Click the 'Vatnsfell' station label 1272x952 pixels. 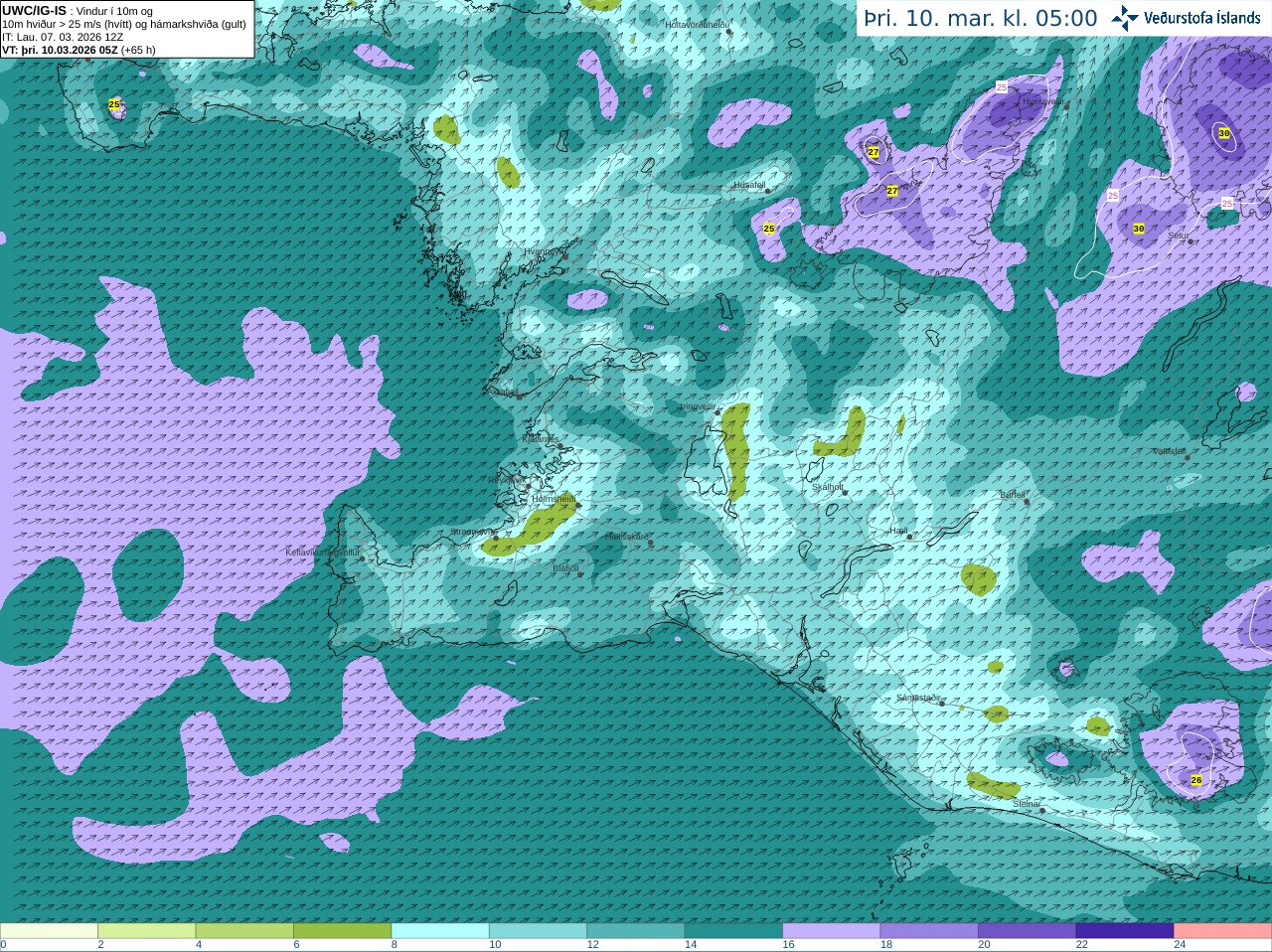(1170, 451)
